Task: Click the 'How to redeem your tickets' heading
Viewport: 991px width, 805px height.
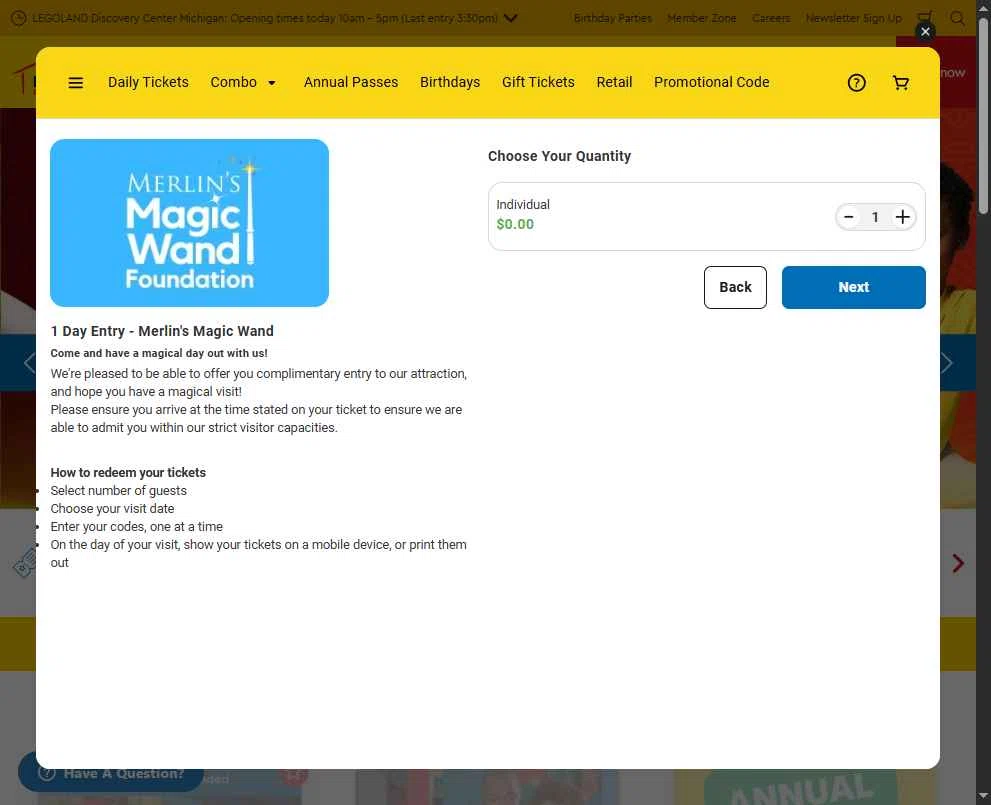Action: point(128,473)
